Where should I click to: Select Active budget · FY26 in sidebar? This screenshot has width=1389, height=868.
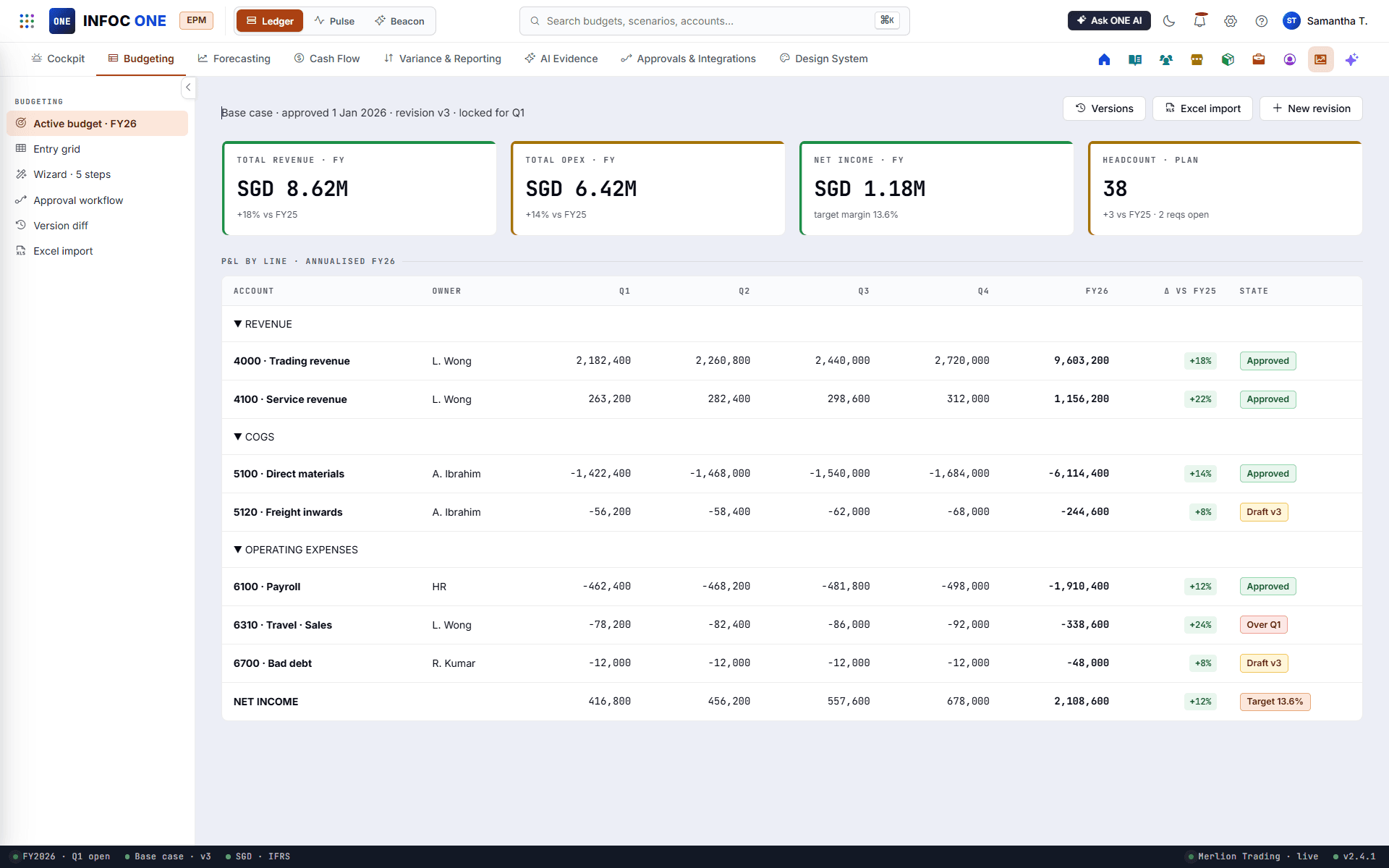point(98,124)
